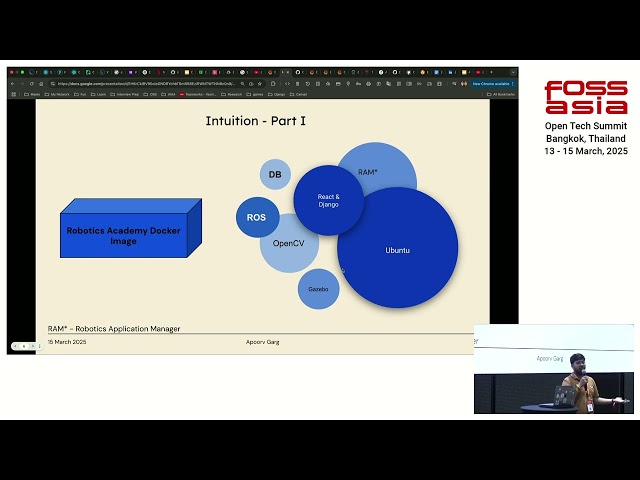Open a new browser tab with plus

point(492,72)
